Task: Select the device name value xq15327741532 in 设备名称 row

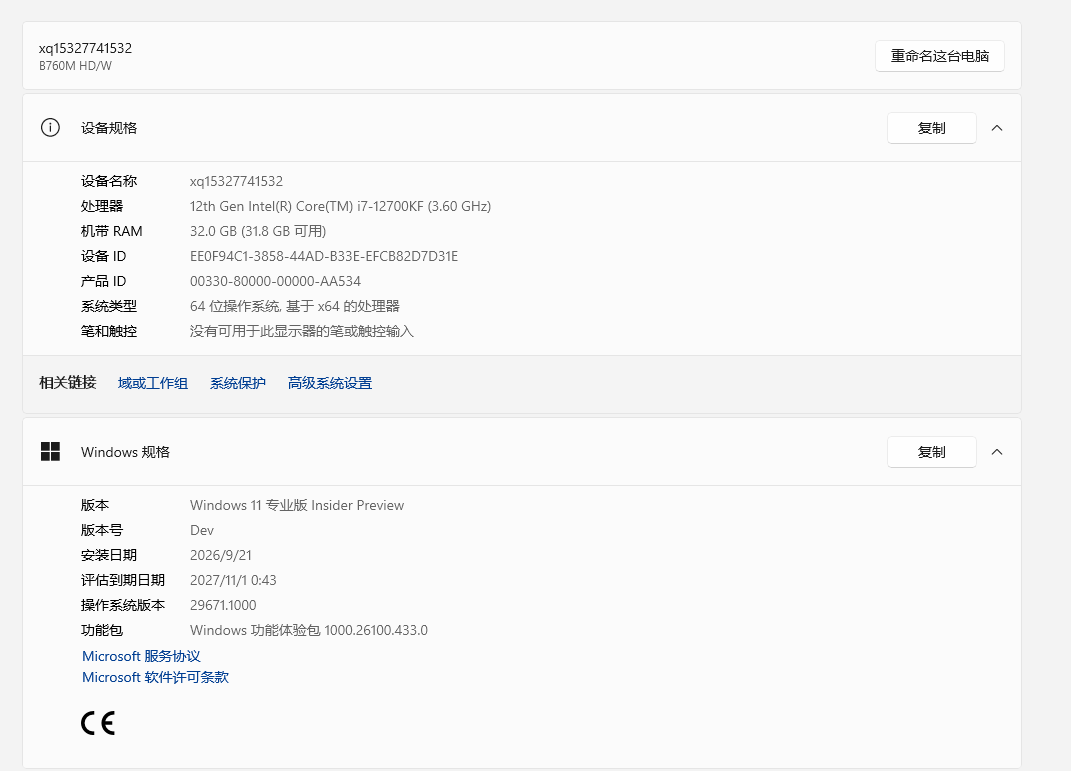Action: (236, 181)
